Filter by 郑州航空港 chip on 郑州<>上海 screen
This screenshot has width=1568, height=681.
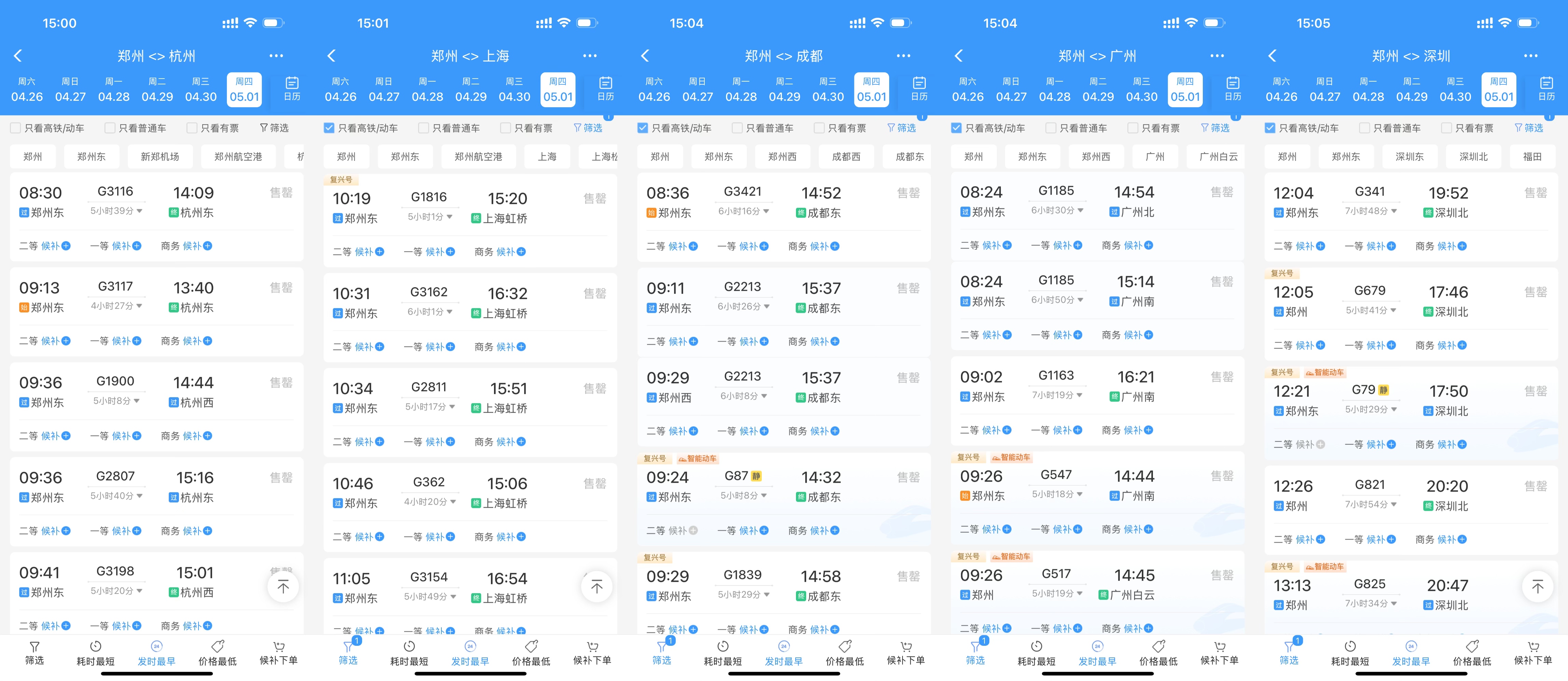[x=479, y=156]
